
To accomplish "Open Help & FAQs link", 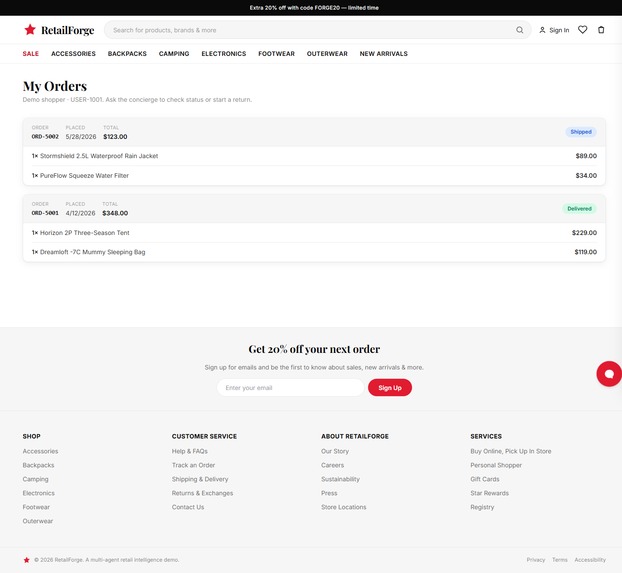I will (190, 451).
